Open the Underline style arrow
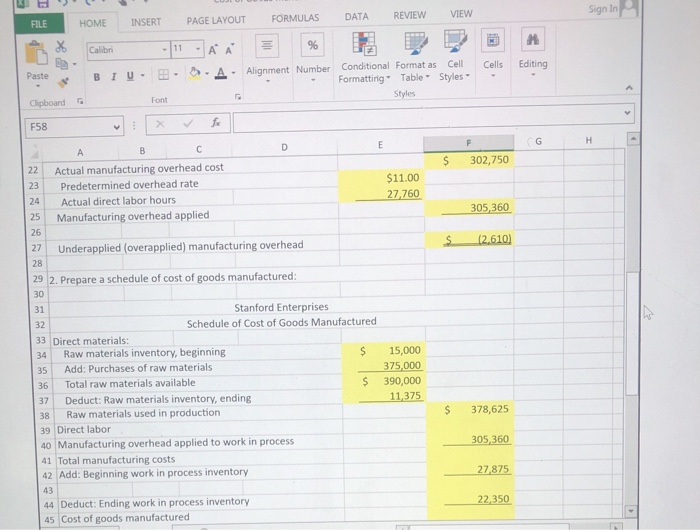This screenshot has width=700, height=530. [142, 75]
